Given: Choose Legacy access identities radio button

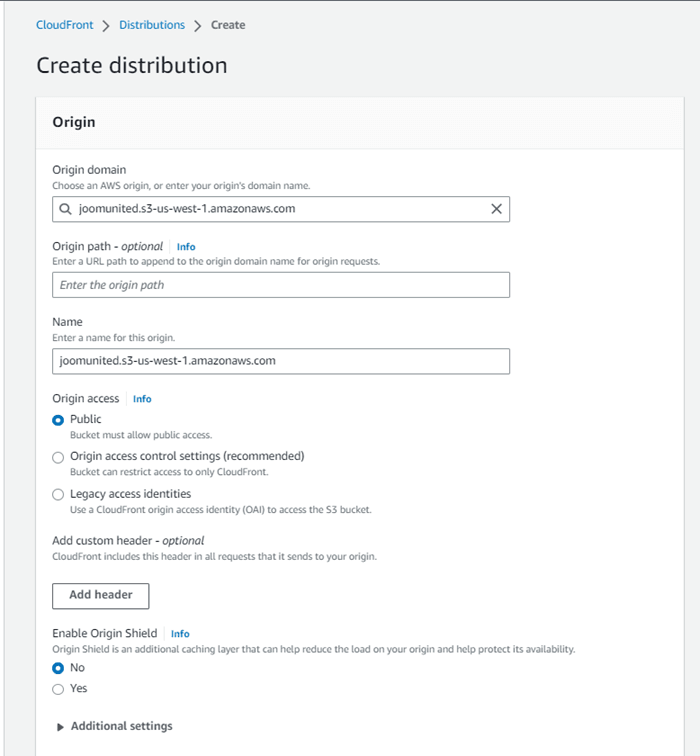Looking at the screenshot, I should 58,494.
